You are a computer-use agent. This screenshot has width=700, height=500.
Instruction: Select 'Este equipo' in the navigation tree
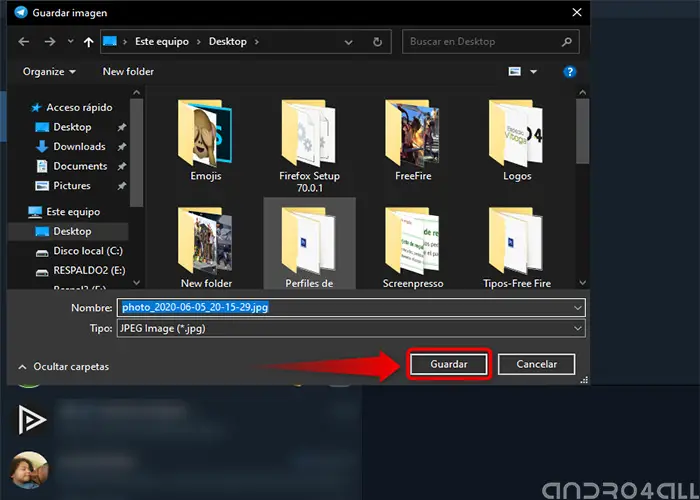(x=64, y=212)
